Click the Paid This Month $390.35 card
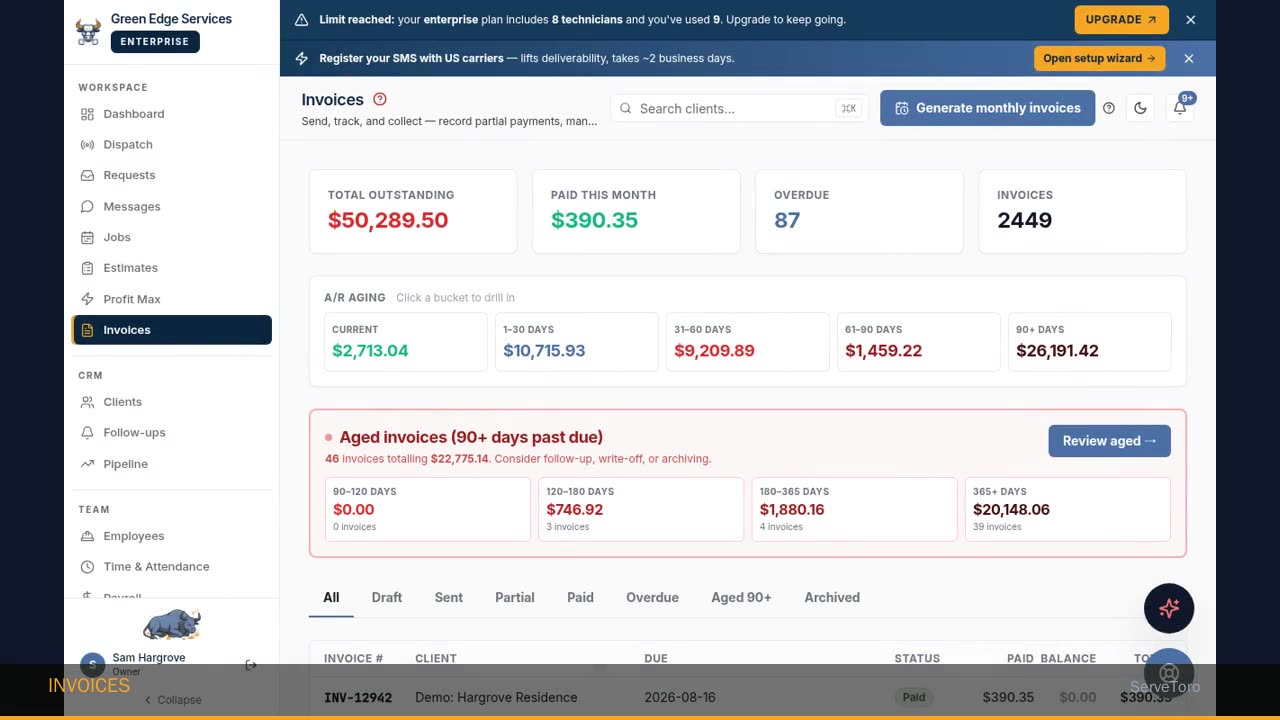 point(636,211)
